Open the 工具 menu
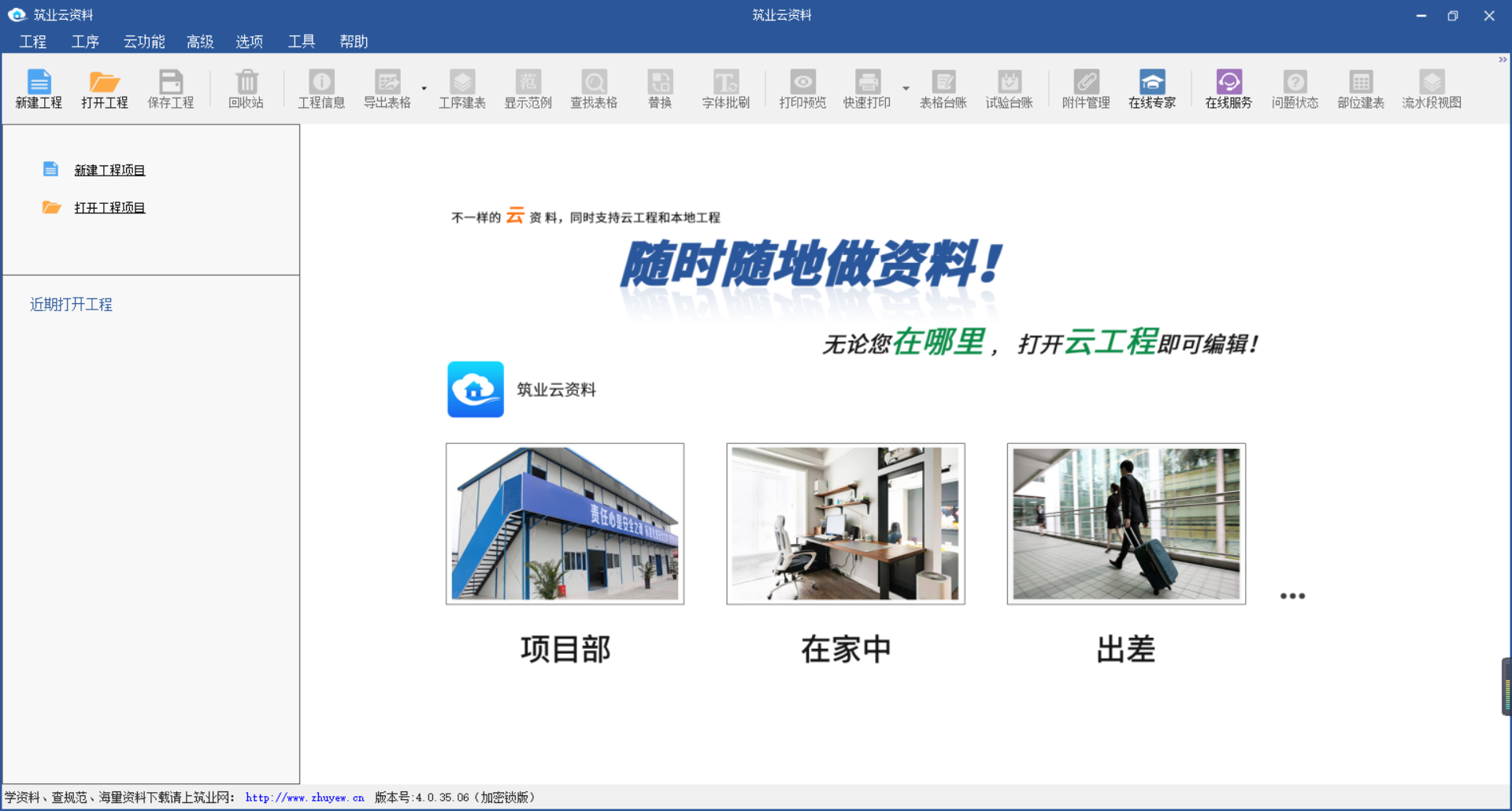Viewport: 1512px width, 811px height. coord(301,42)
